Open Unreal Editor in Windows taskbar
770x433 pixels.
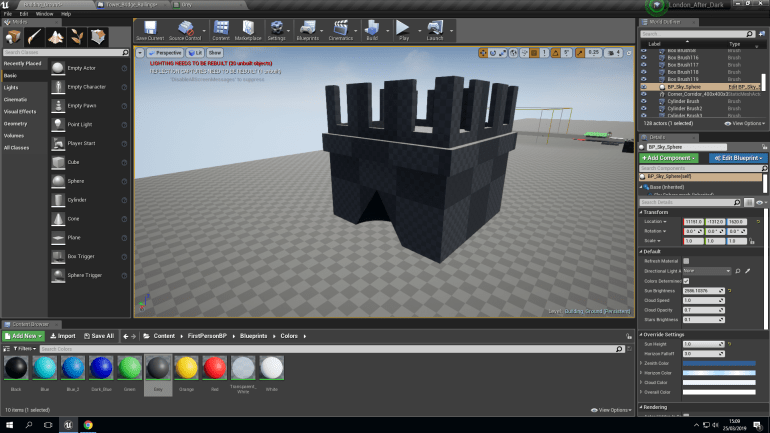point(68,425)
